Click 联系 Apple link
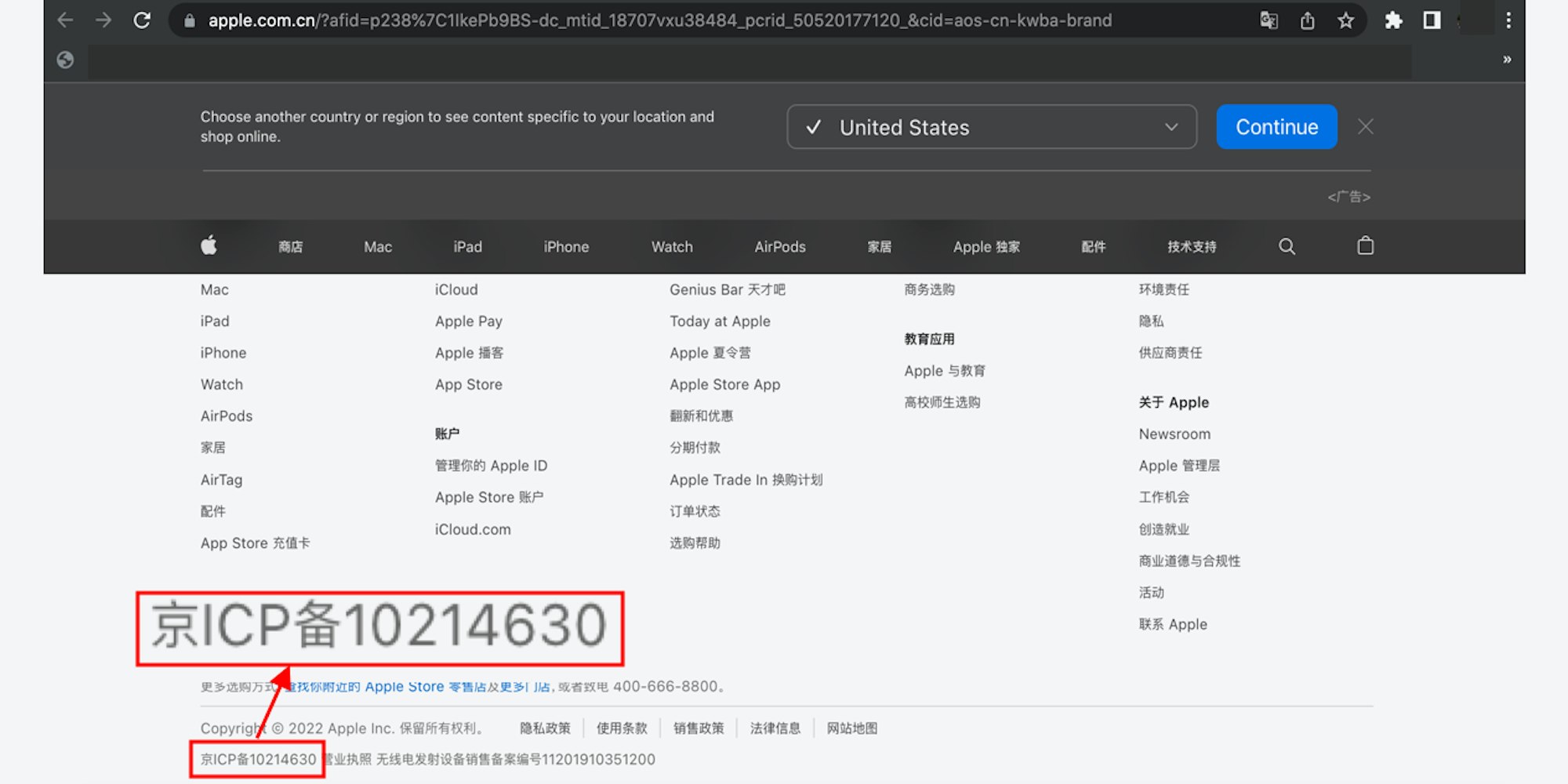Viewport: 1568px width, 784px height. [1173, 625]
